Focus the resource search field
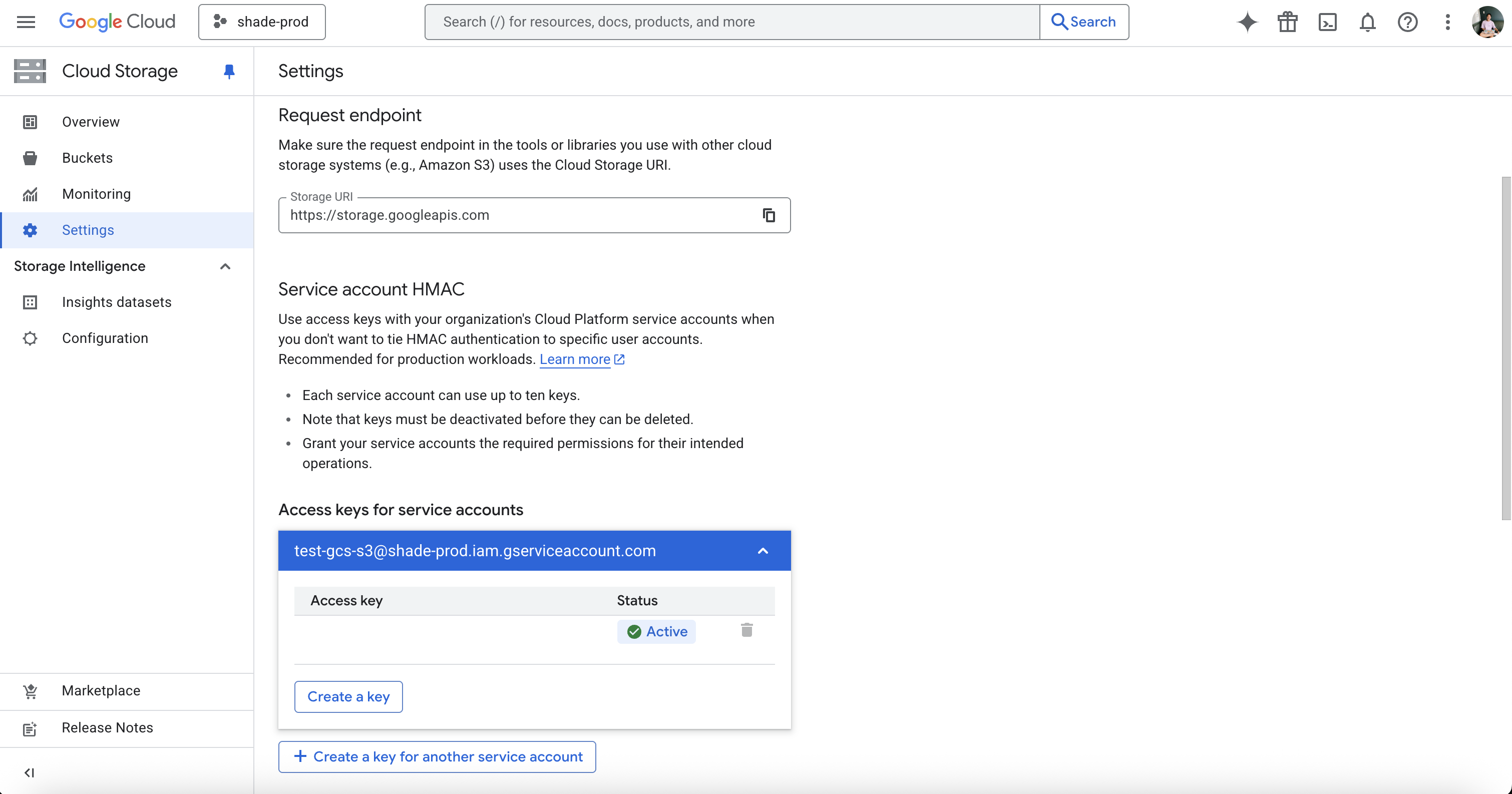 (731, 22)
